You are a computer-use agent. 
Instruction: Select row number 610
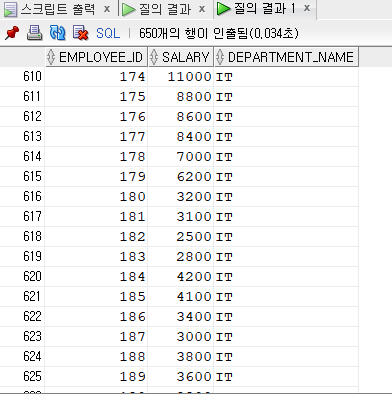[22, 77]
